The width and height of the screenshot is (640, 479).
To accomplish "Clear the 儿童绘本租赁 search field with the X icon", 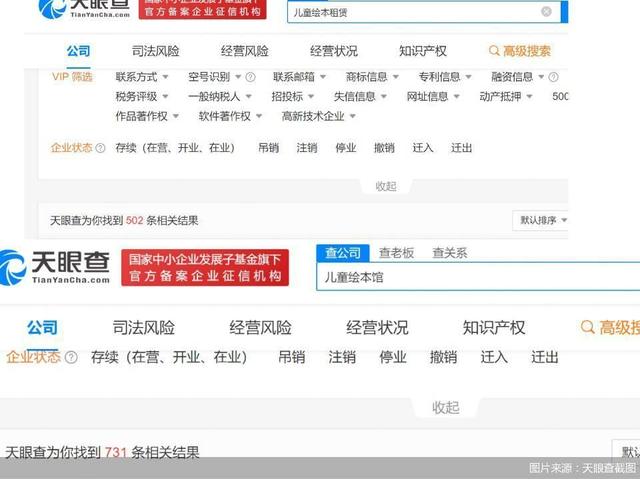I will [x=546, y=12].
